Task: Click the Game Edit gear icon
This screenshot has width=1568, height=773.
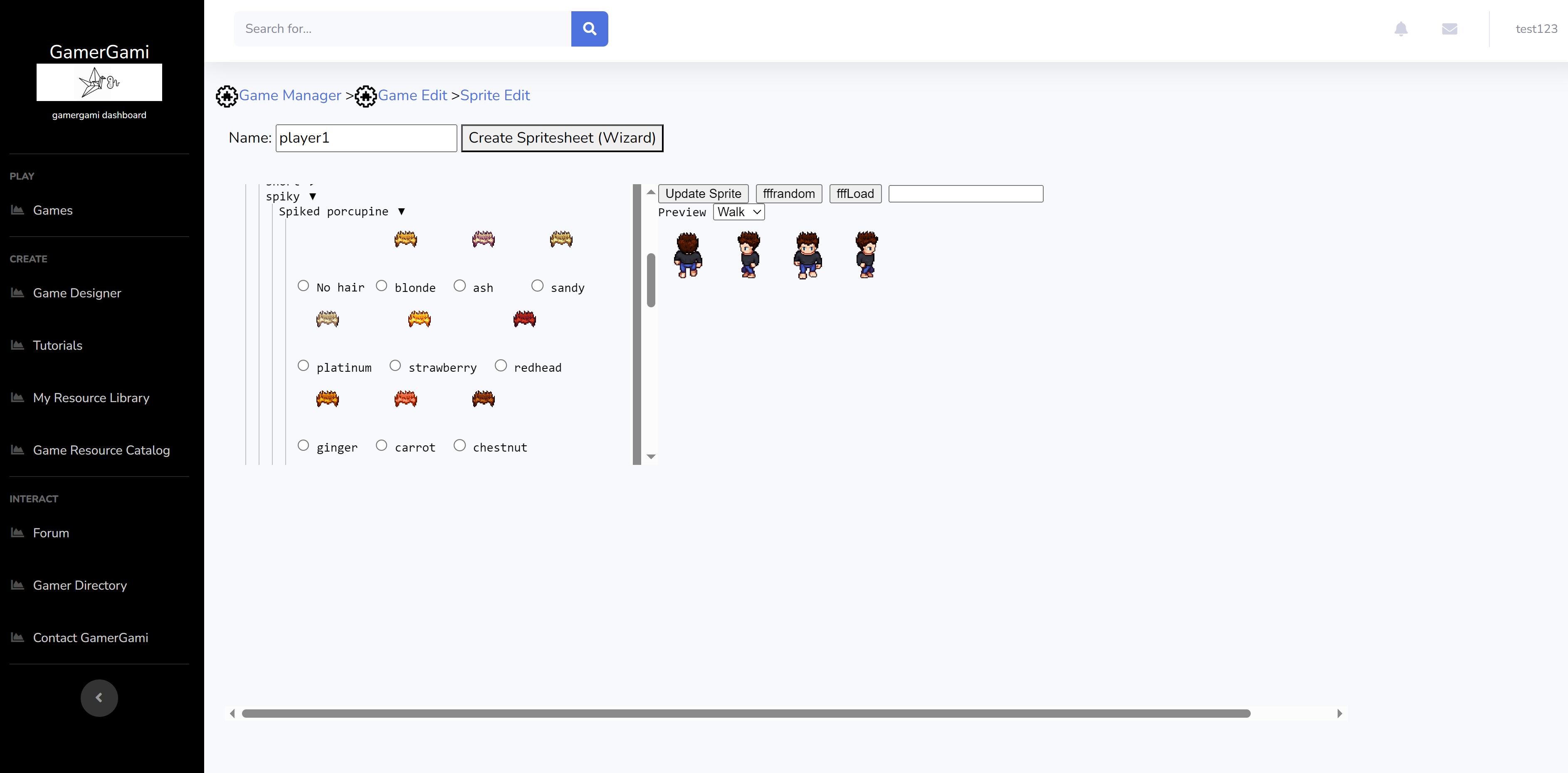Action: 365,96
